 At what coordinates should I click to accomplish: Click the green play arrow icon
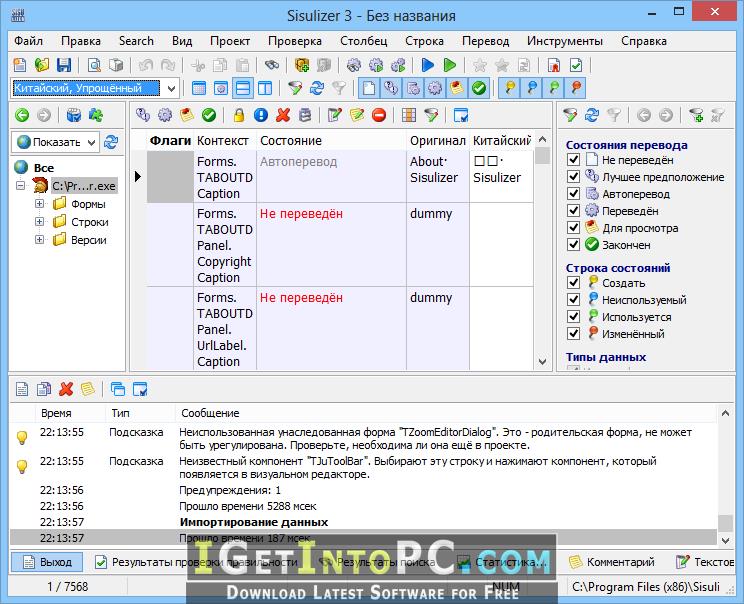tap(449, 65)
